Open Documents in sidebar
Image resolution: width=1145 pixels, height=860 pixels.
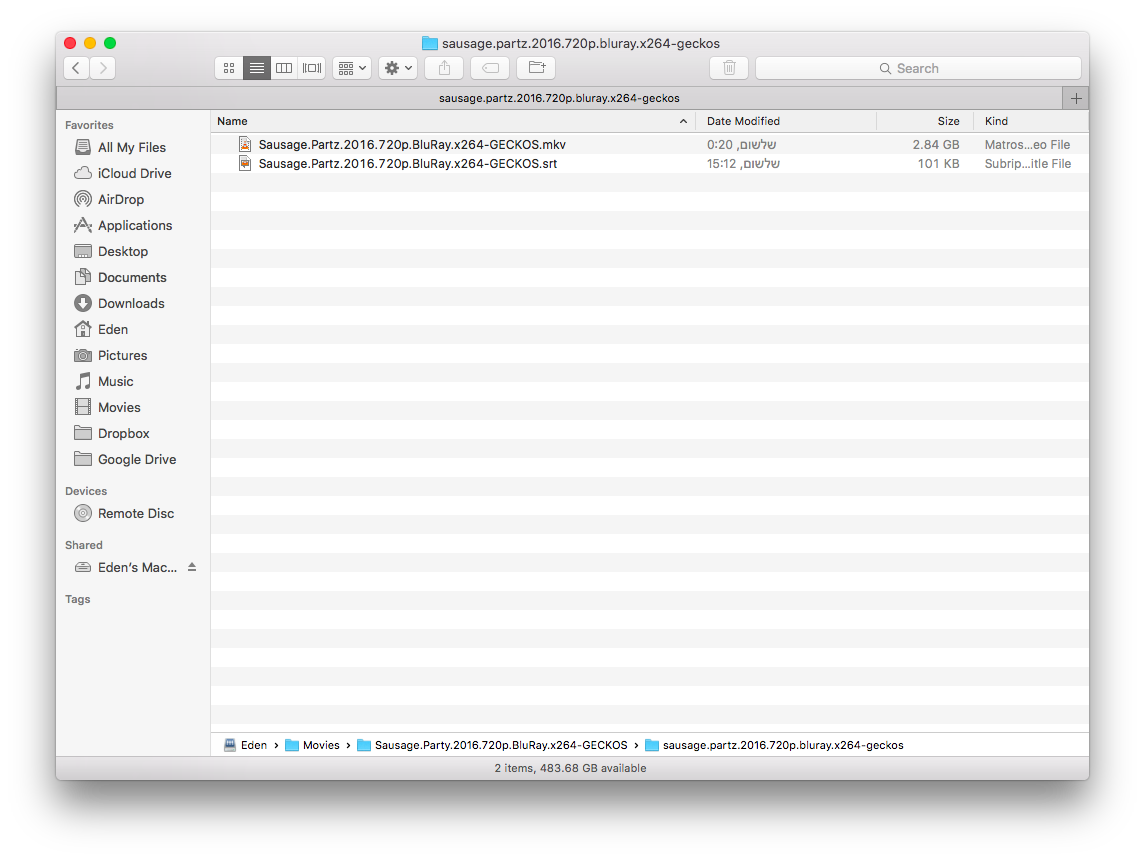(x=132, y=277)
